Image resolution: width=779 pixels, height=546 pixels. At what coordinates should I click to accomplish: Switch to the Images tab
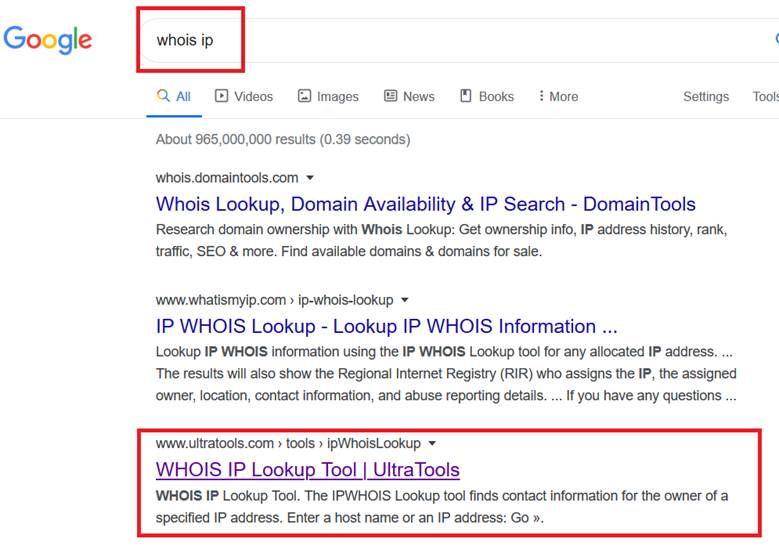pos(337,96)
